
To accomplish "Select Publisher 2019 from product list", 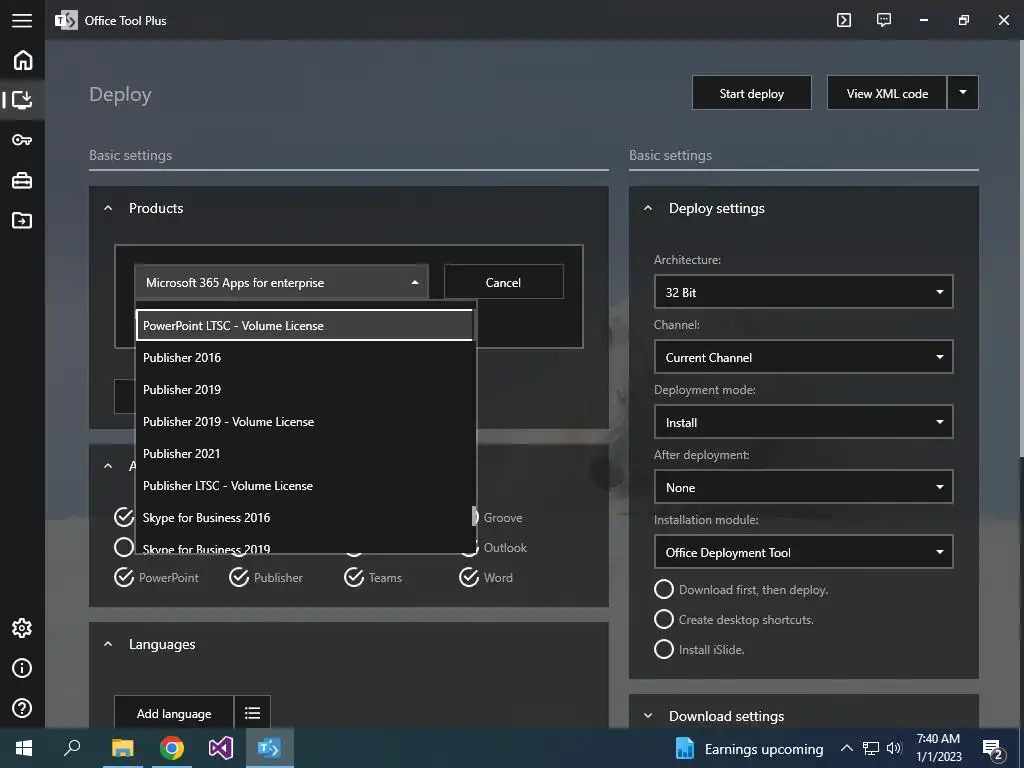I will pyautogui.click(x=304, y=389).
